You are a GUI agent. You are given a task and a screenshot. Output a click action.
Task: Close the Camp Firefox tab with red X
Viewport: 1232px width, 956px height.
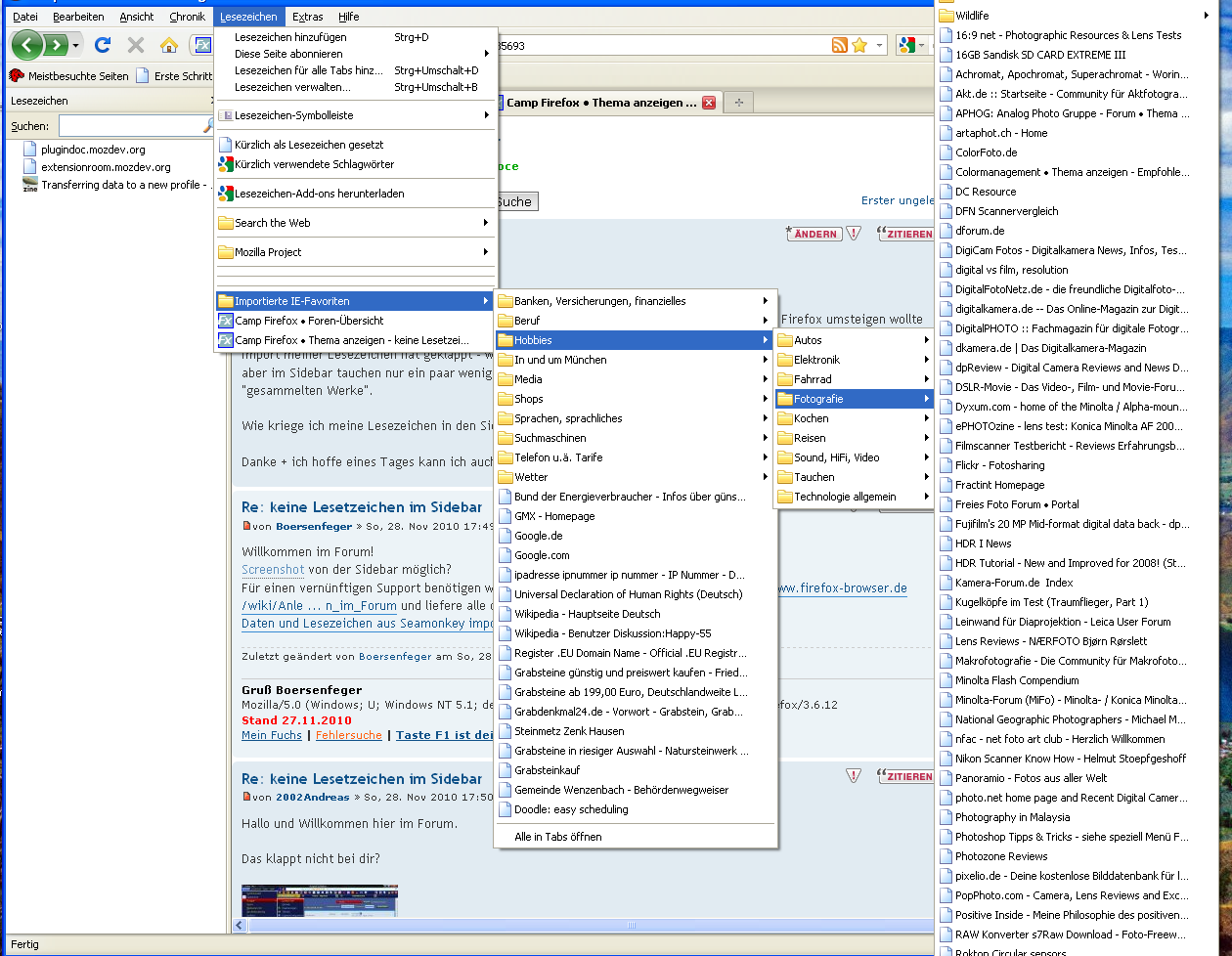click(709, 103)
